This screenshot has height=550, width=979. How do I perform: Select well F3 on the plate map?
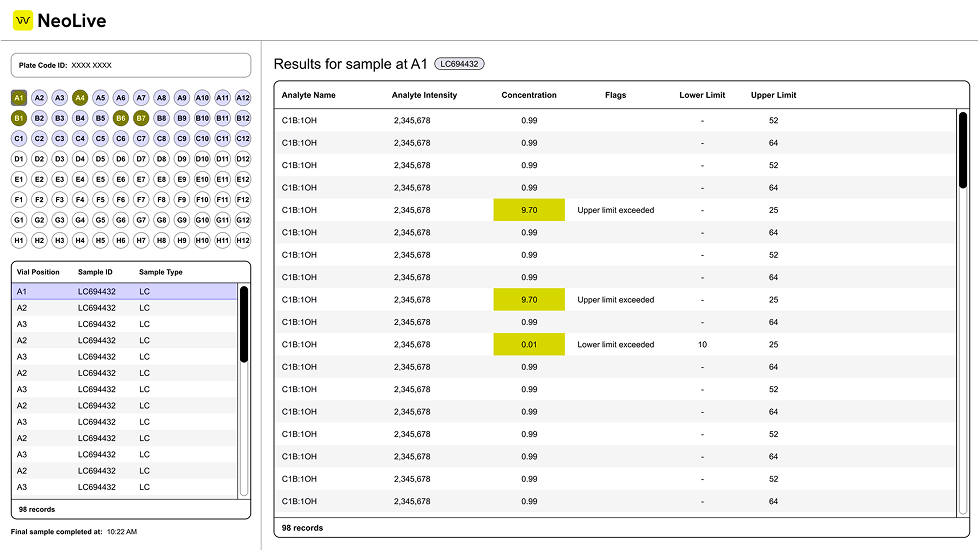click(59, 200)
